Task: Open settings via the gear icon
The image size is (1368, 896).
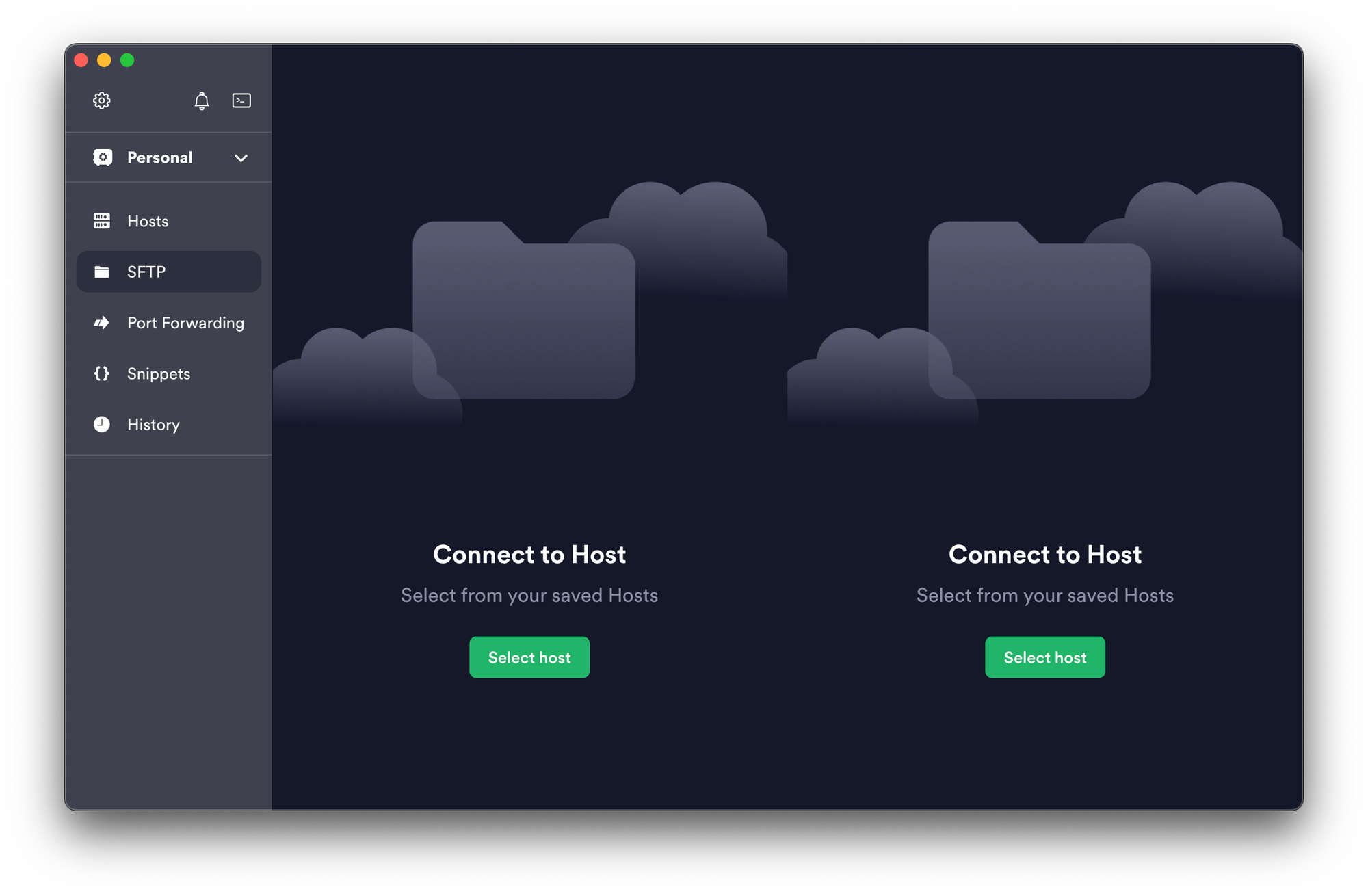Action: [x=102, y=101]
